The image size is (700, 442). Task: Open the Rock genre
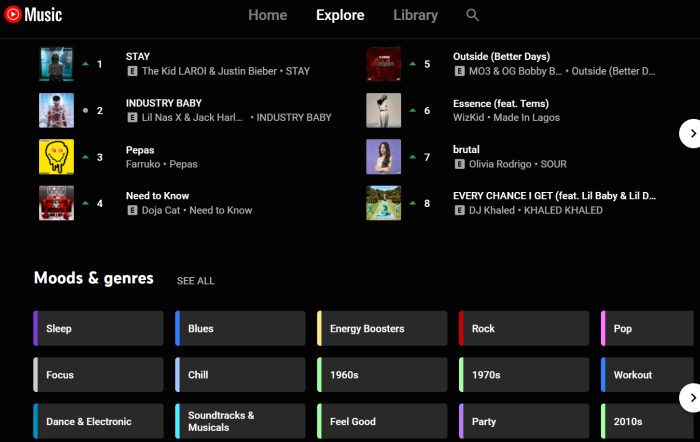click(524, 329)
